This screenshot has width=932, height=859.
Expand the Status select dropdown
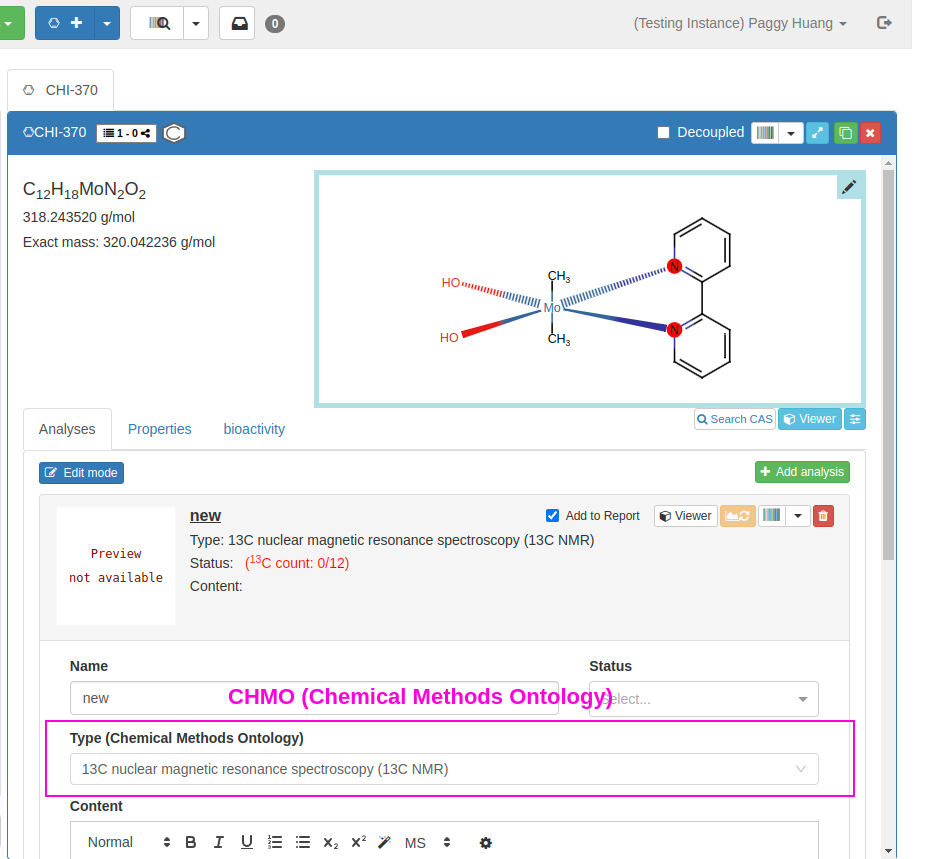(x=703, y=699)
